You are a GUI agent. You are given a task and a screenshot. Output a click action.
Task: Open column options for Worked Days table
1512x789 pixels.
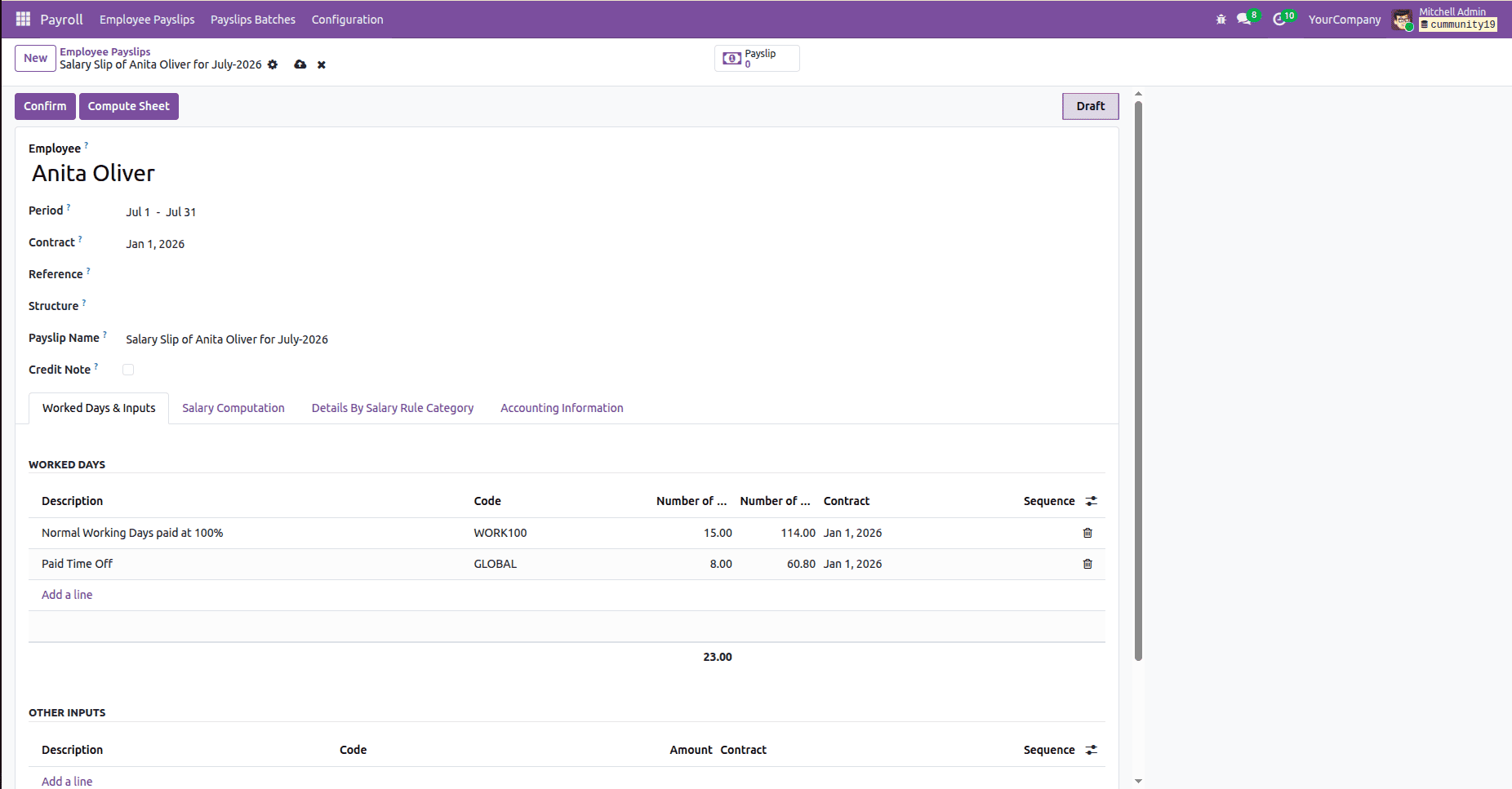click(x=1092, y=501)
